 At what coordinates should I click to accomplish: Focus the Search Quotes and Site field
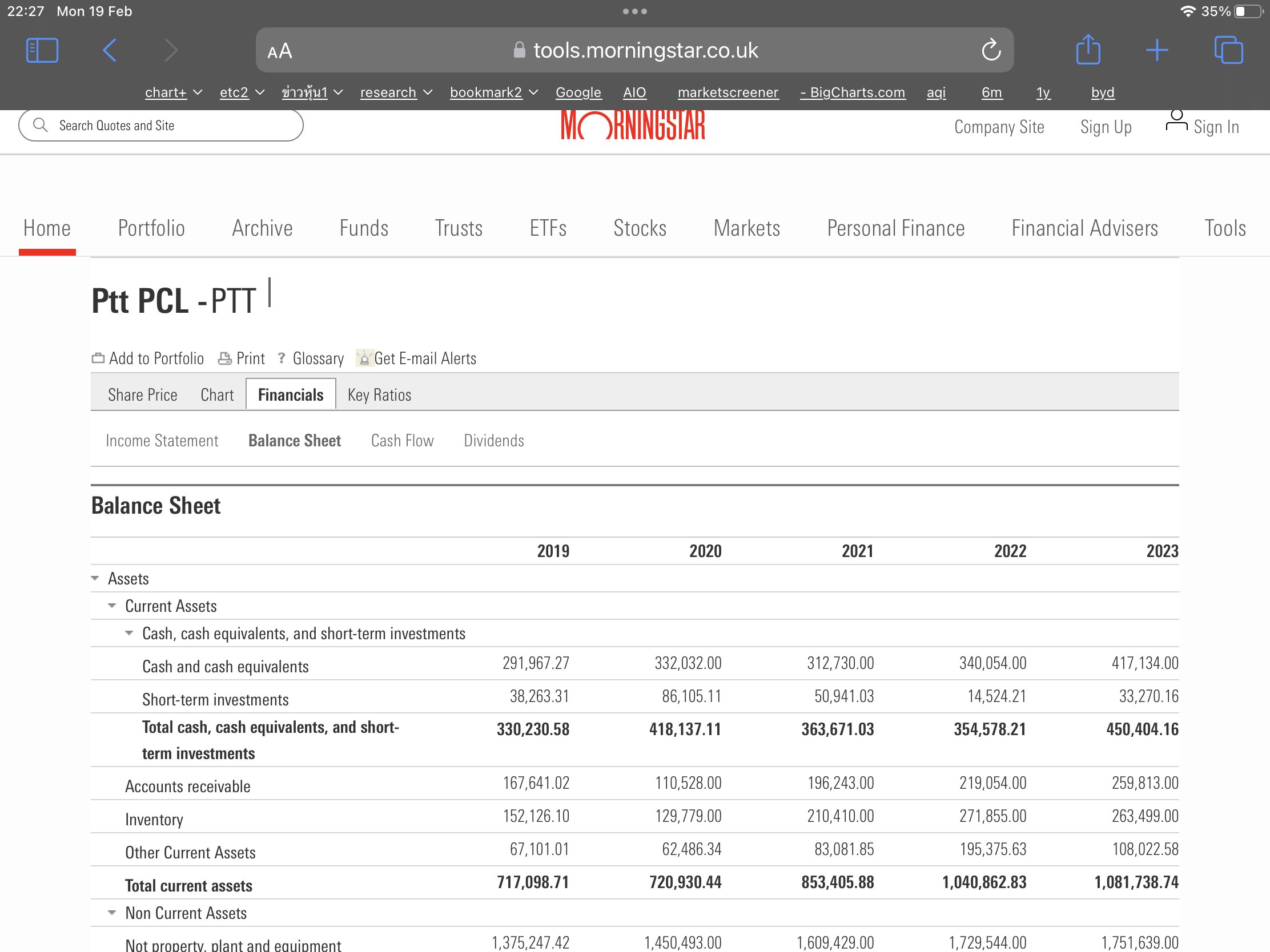pos(161,125)
